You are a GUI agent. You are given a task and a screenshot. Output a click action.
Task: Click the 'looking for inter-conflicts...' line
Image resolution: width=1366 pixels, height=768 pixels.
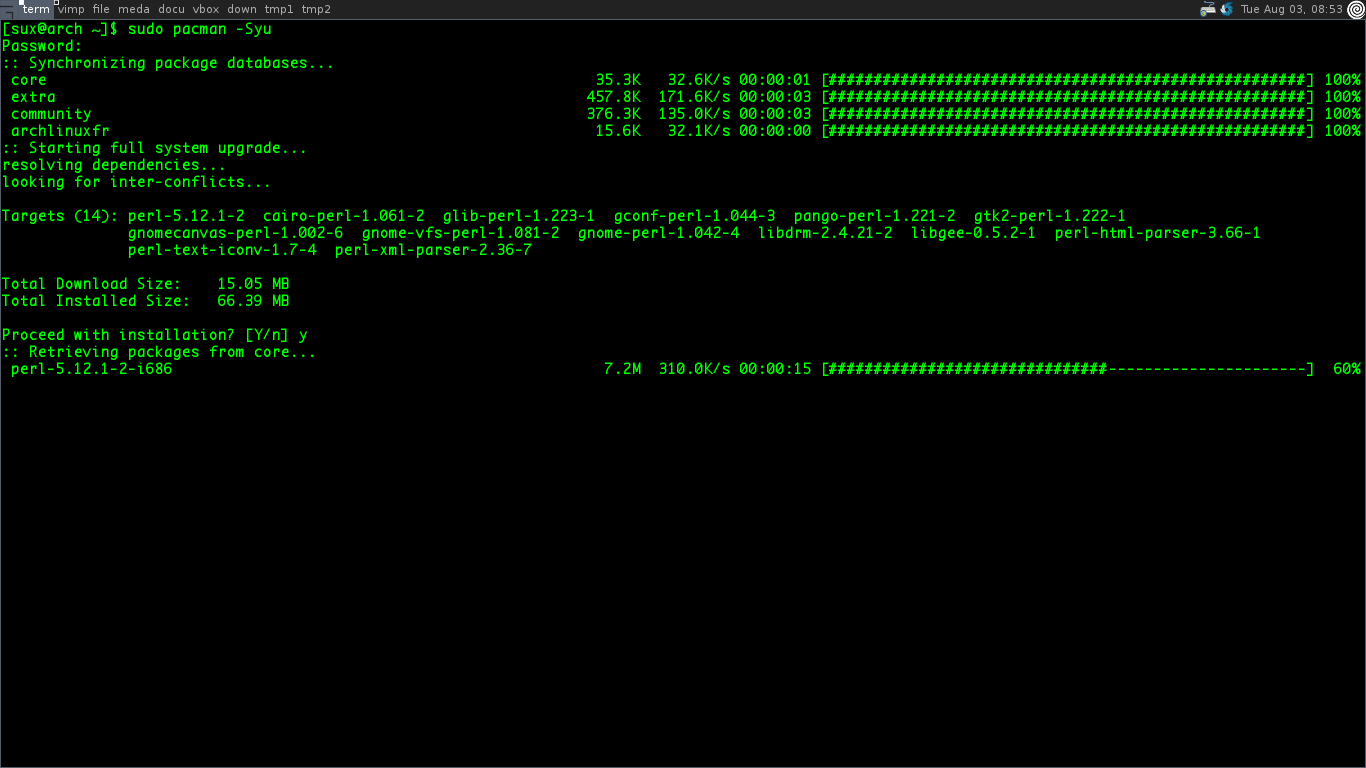point(137,182)
